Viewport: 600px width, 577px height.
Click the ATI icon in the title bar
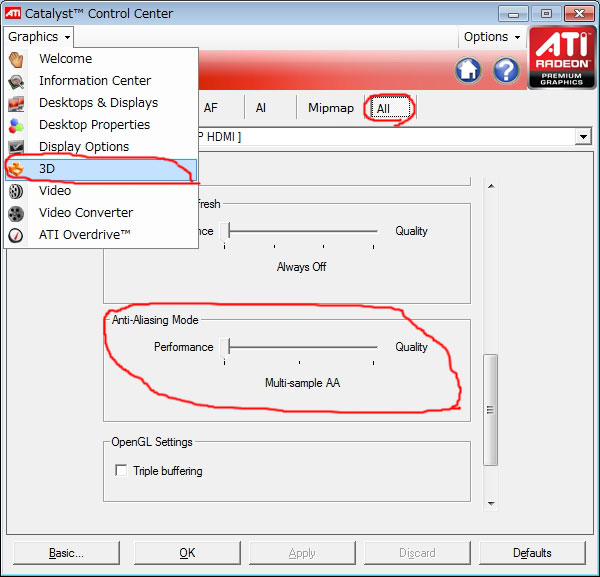point(13,13)
